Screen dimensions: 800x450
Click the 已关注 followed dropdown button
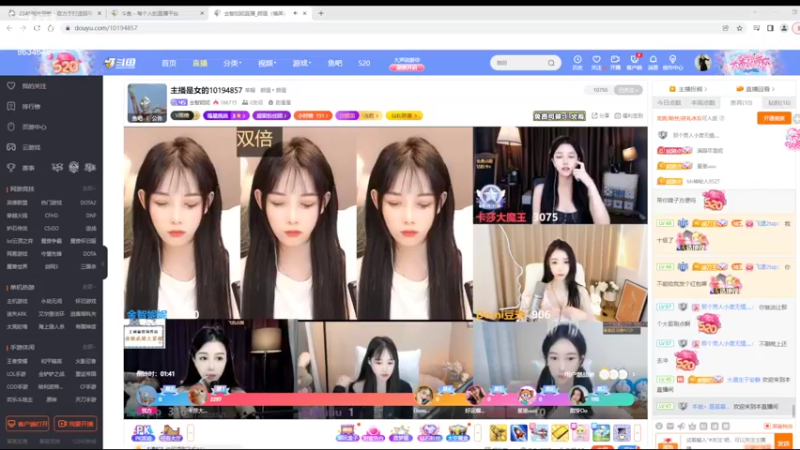pos(628,90)
